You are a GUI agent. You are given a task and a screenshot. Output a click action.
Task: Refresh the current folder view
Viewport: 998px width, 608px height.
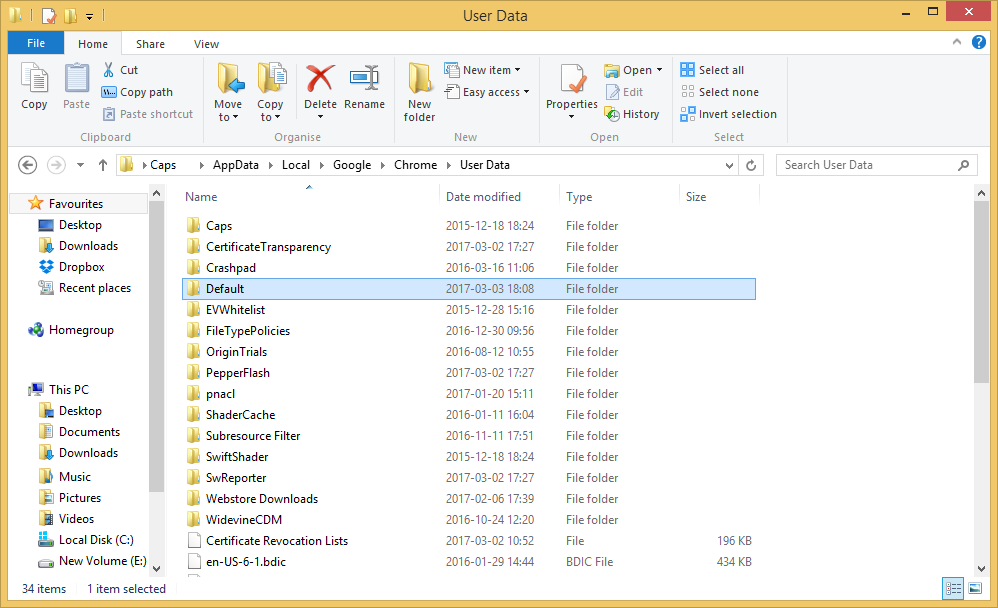(x=752, y=165)
